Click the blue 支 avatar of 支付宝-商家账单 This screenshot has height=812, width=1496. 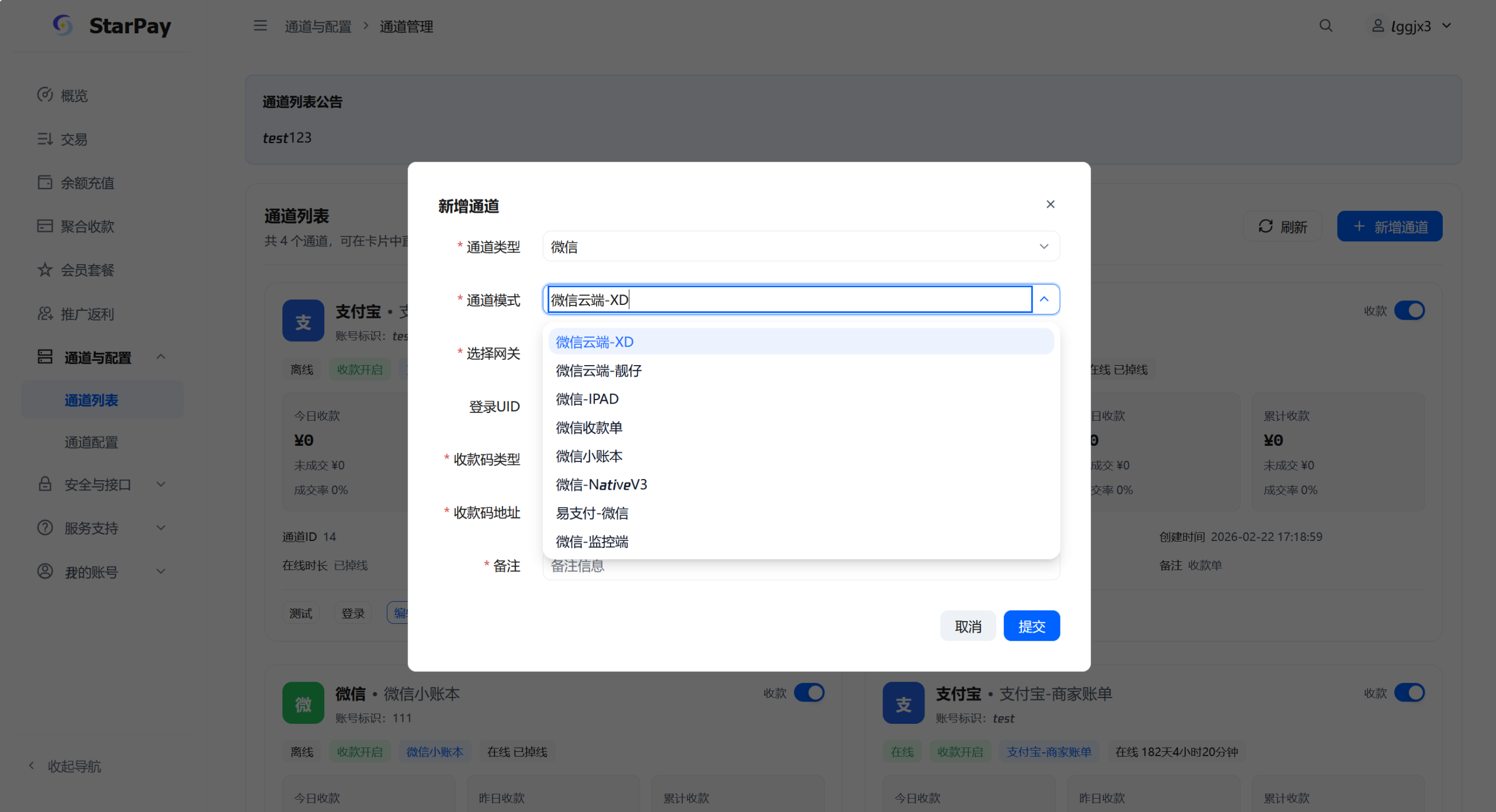(903, 703)
